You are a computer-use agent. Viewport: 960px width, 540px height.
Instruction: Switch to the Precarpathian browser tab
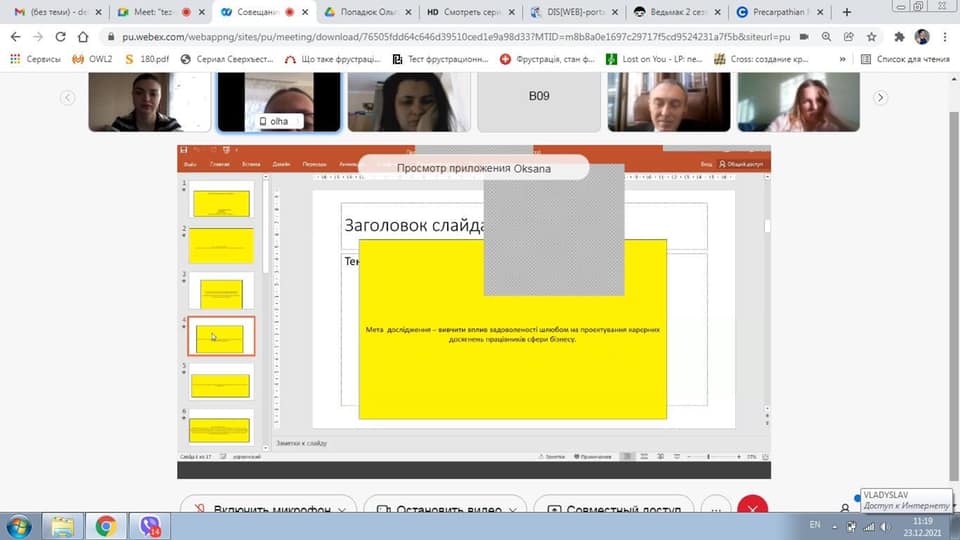point(778,12)
